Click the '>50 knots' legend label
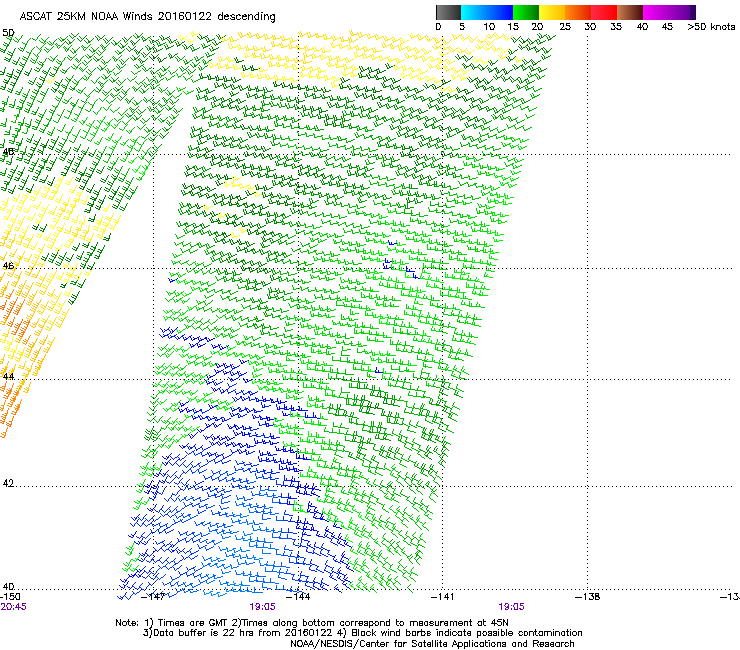This screenshot has height=650, width=740. (x=711, y=27)
